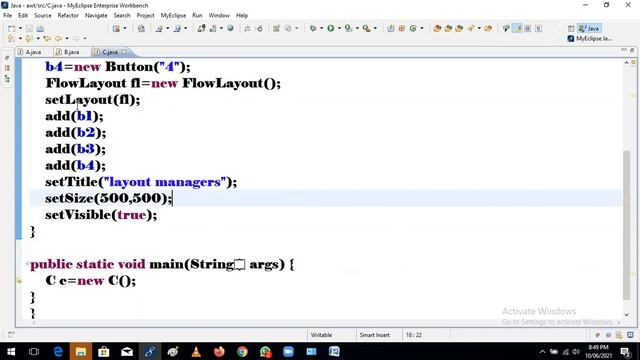Click the New Java Package icon
Image resolution: width=640 pixels, height=360 pixels.
pyautogui.click(x=402, y=28)
